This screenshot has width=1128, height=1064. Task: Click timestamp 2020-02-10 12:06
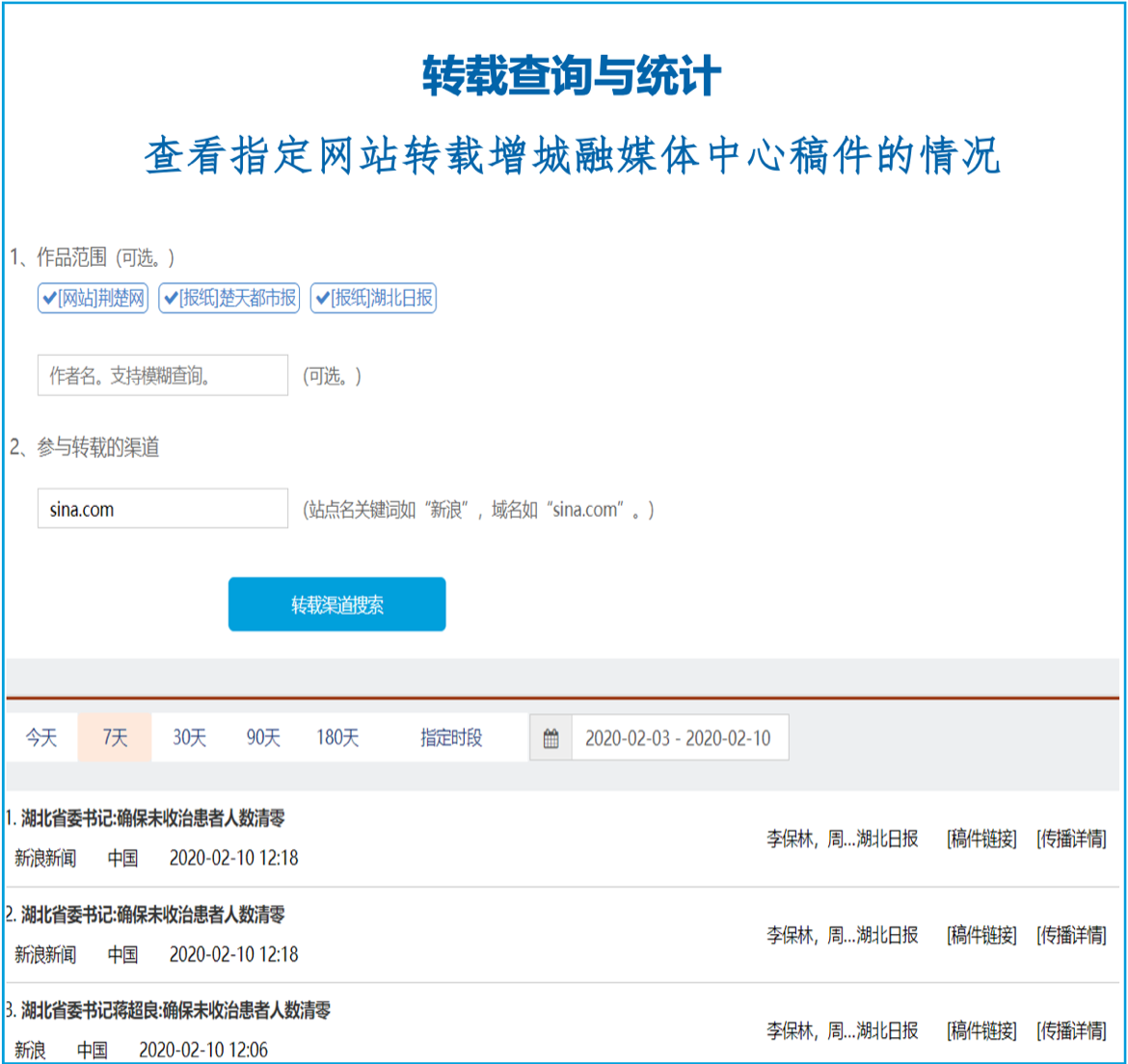pyautogui.click(x=203, y=1051)
